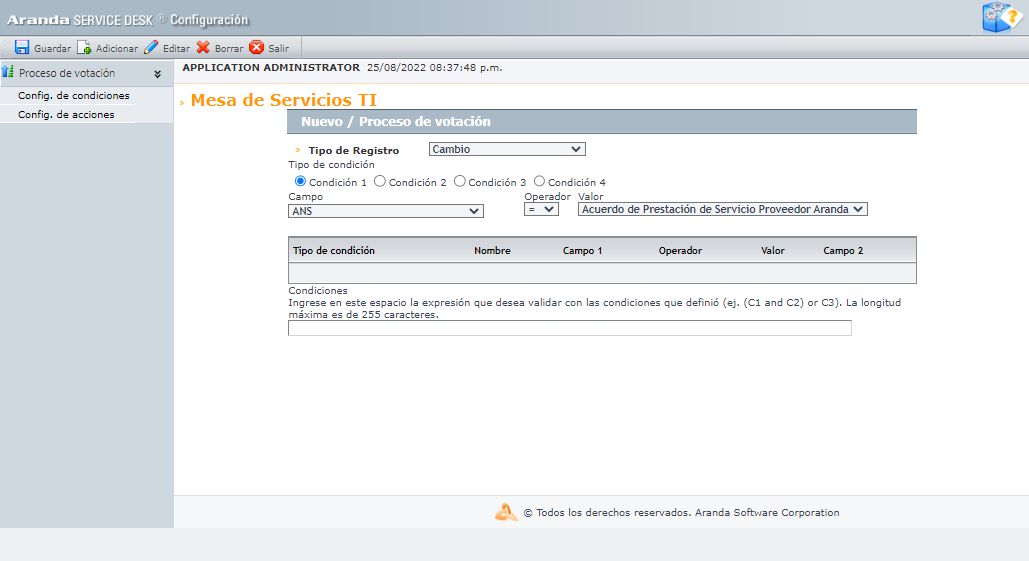Click the Tipo de Registro label
Screen dimensions: 1029x561
click(354, 150)
